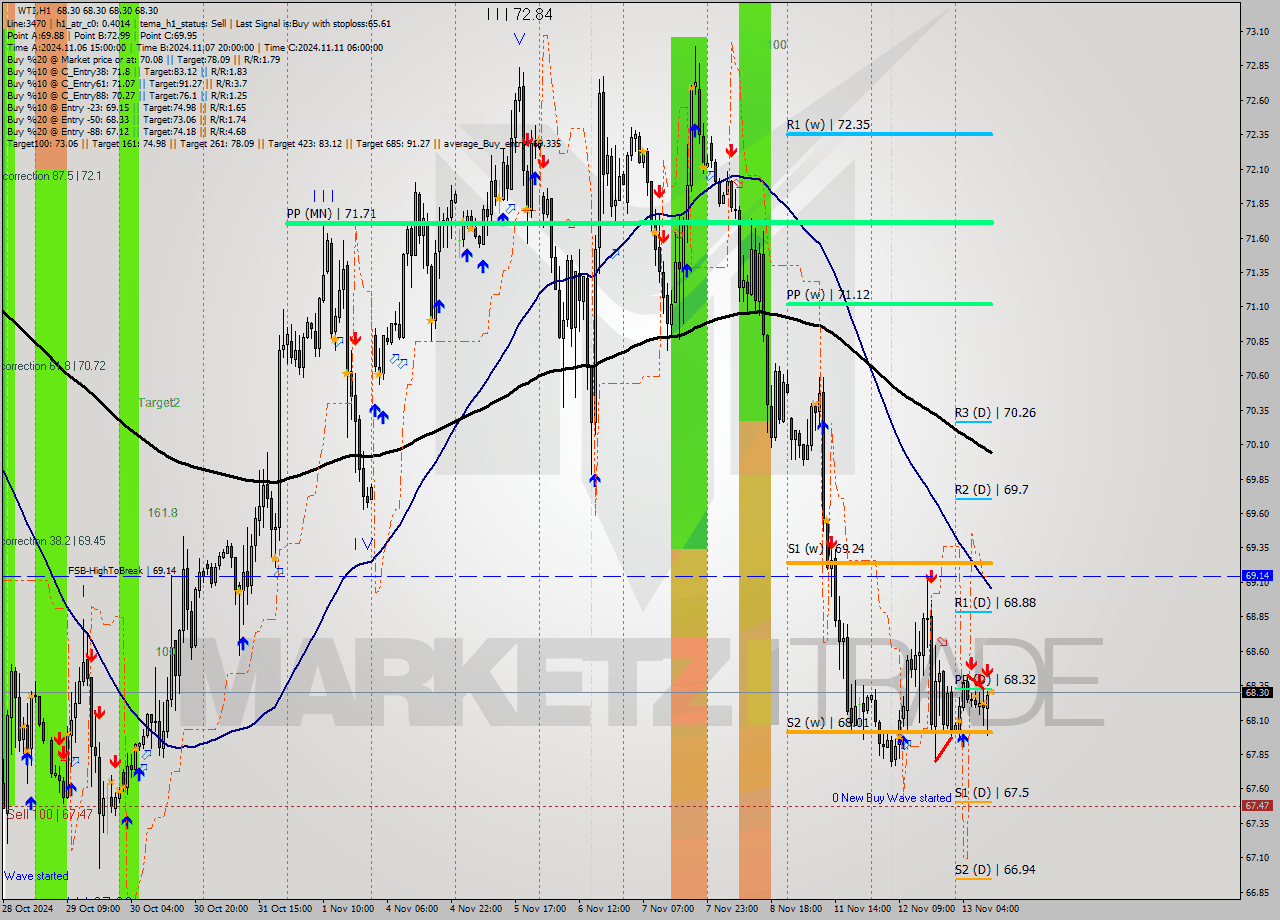
Task: Click the 73.10 price axis label
Action: point(1258,32)
